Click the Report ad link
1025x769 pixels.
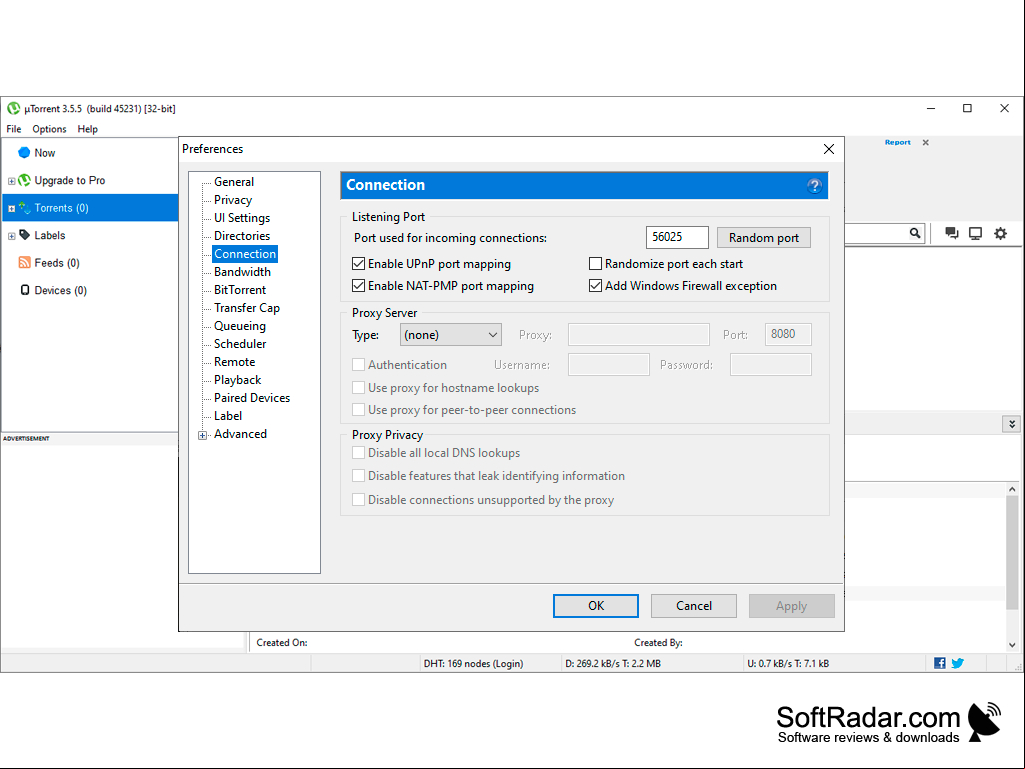point(898,142)
